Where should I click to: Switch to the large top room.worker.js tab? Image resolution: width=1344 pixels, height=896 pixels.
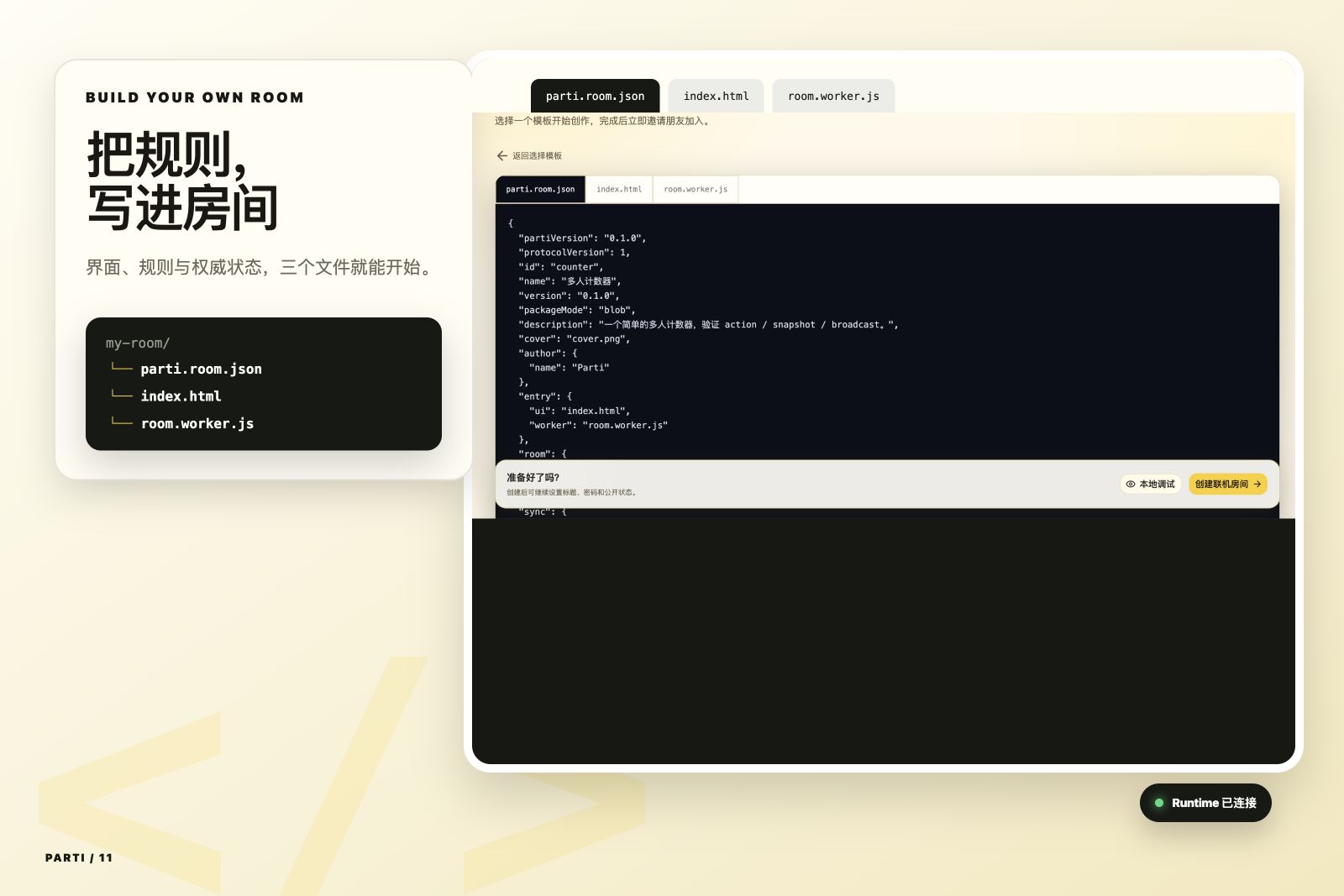833,96
